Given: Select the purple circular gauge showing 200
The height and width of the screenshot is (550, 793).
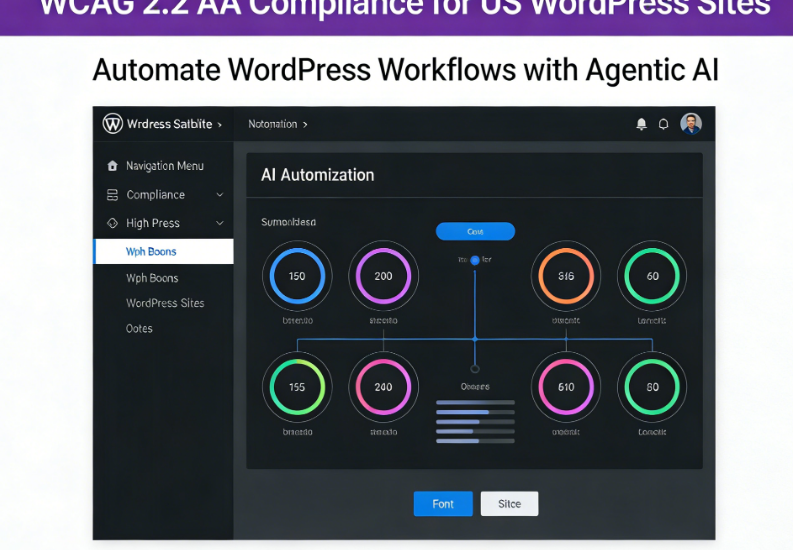Looking at the screenshot, I should [383, 276].
